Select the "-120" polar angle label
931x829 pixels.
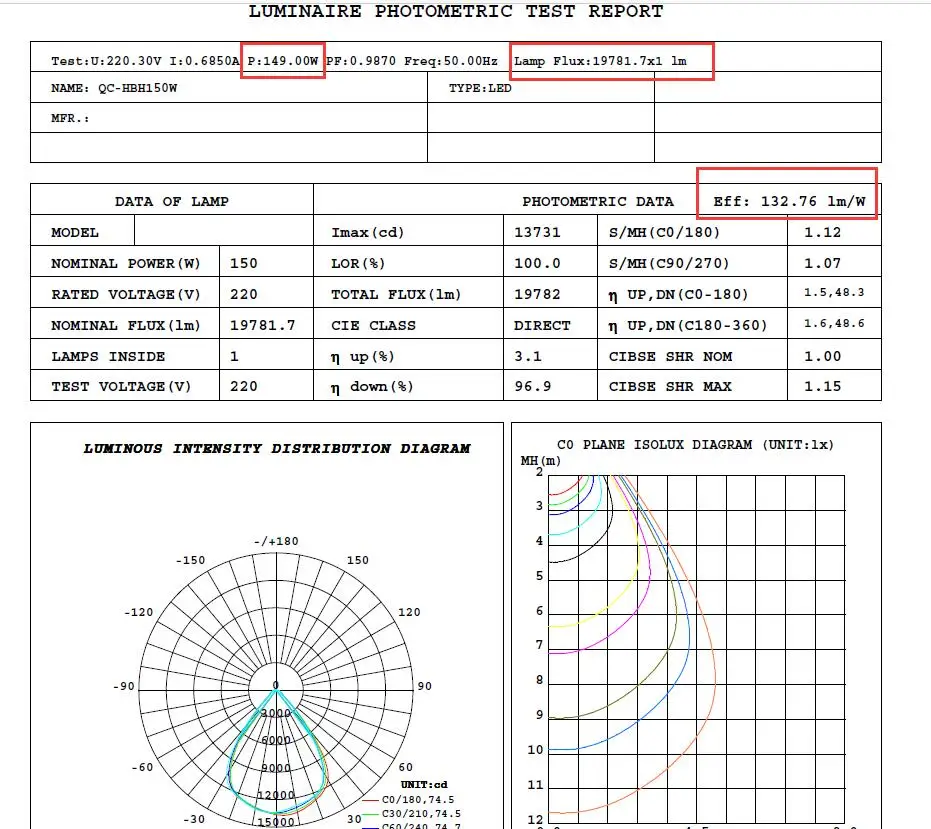point(138,612)
